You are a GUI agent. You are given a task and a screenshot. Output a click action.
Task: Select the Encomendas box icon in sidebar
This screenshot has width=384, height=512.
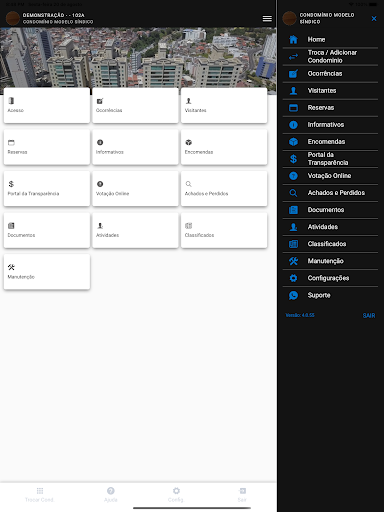click(293, 142)
